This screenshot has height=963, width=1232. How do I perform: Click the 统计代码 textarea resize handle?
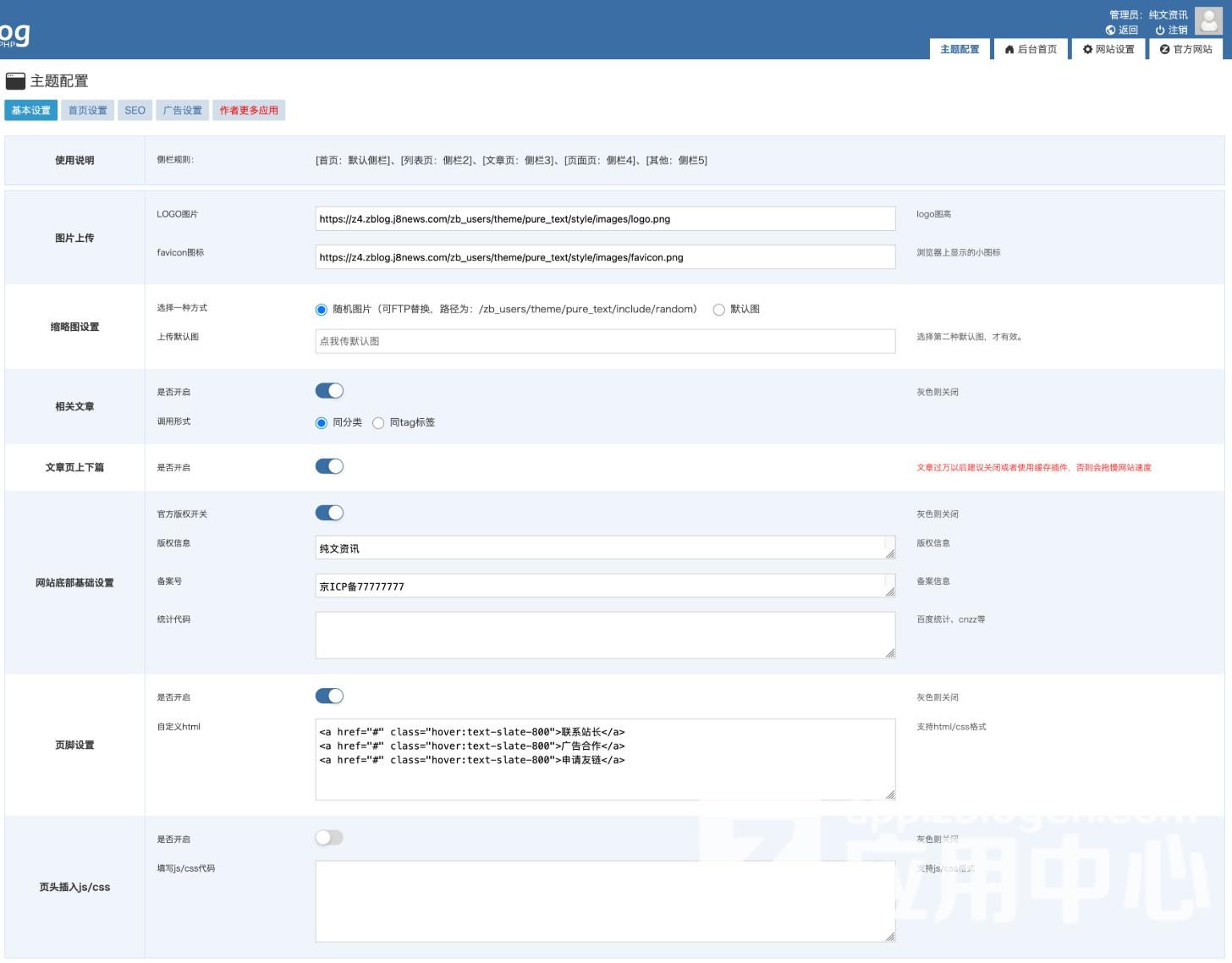pyautogui.click(x=890, y=653)
